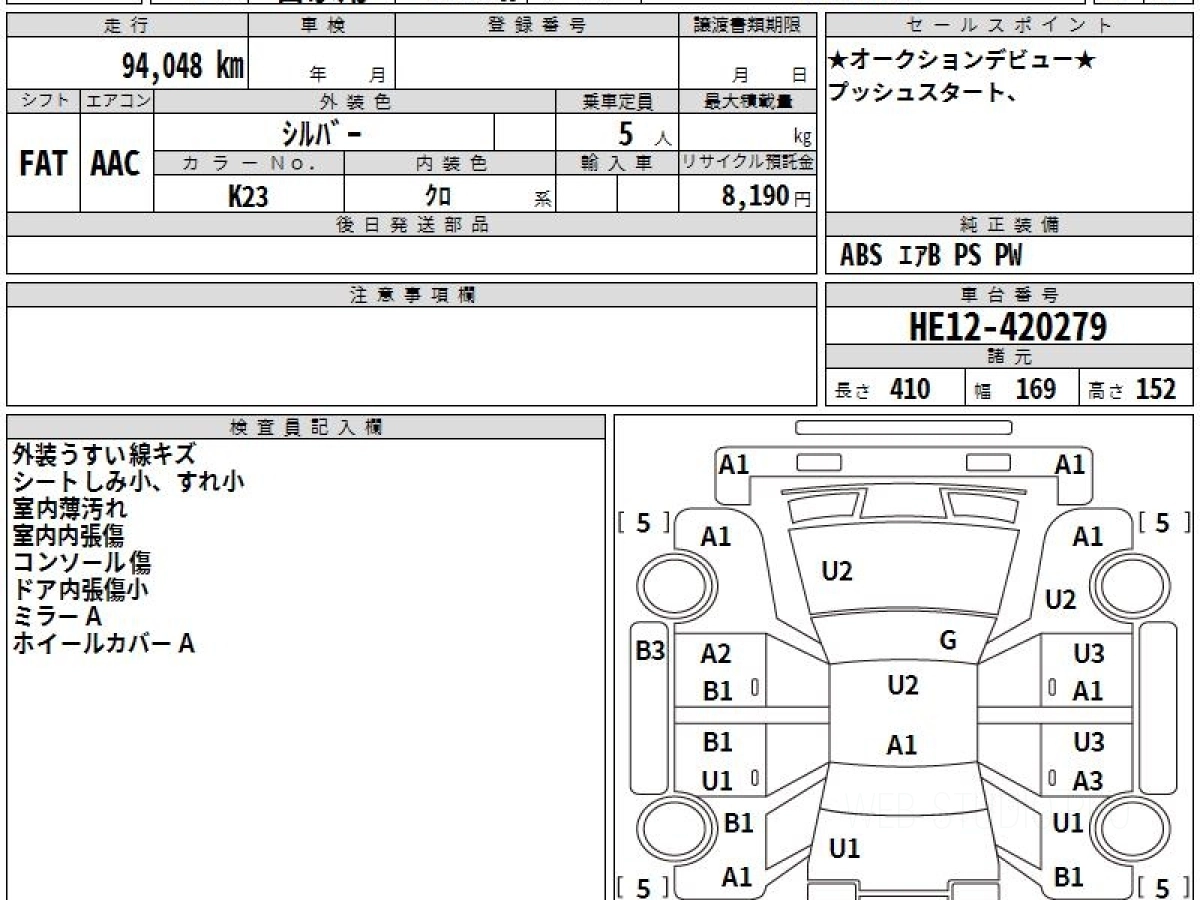Viewport: 1200px width, 900px height.
Task: Click the 諸元 header
Action: tap(1010, 357)
